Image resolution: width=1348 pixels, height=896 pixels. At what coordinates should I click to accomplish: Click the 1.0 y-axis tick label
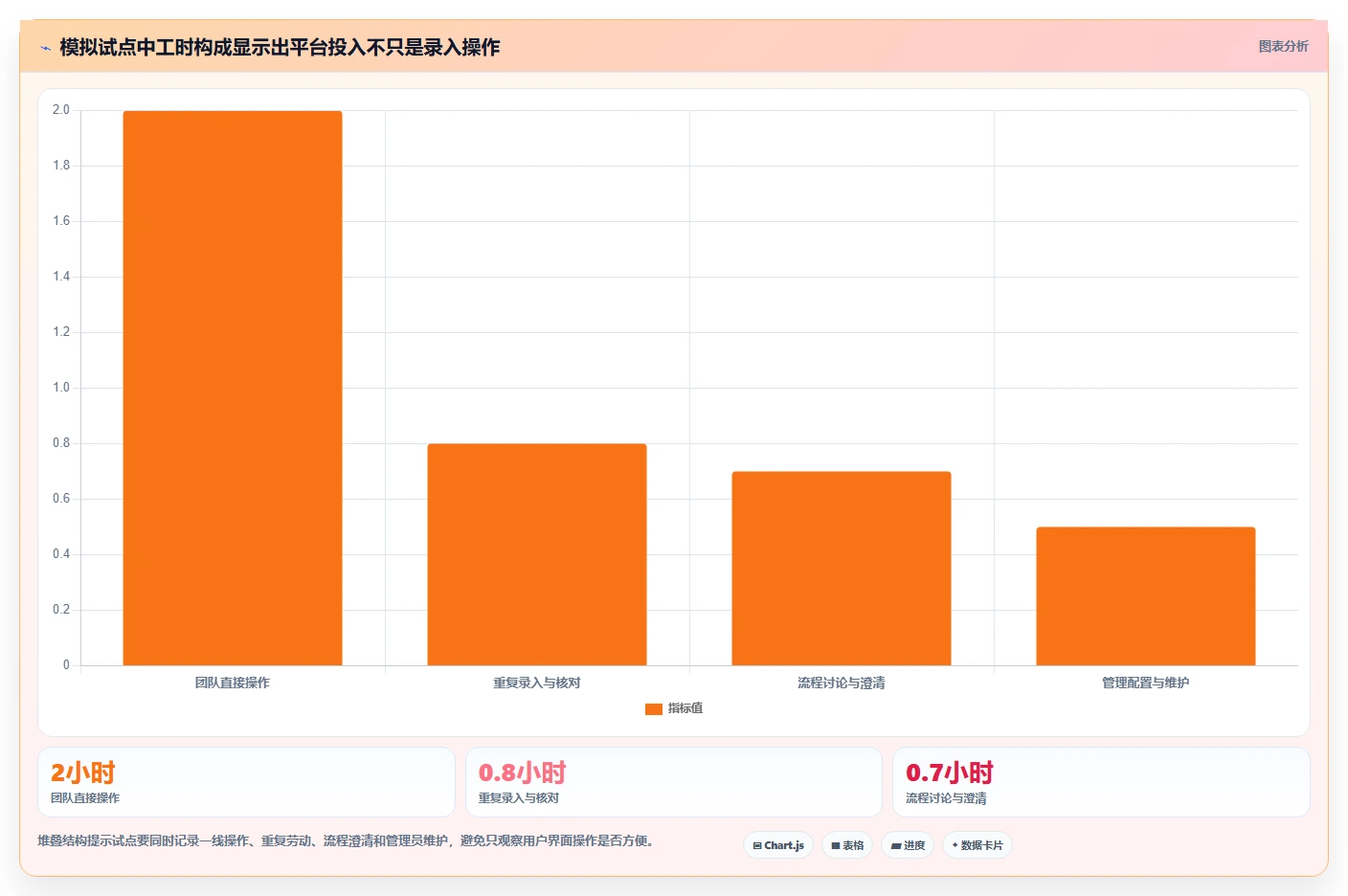click(61, 388)
